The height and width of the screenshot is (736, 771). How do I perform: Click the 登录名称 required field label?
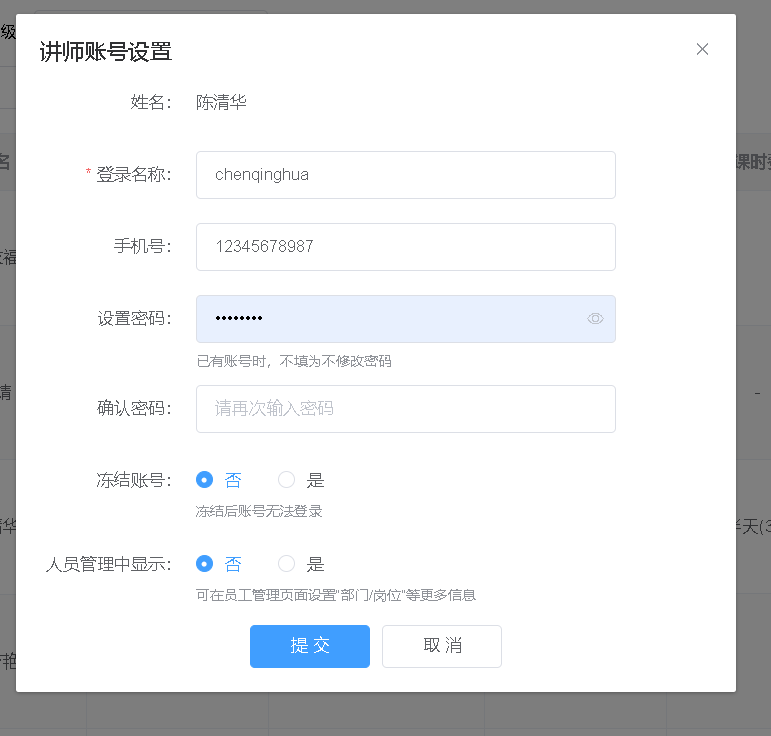(x=133, y=175)
